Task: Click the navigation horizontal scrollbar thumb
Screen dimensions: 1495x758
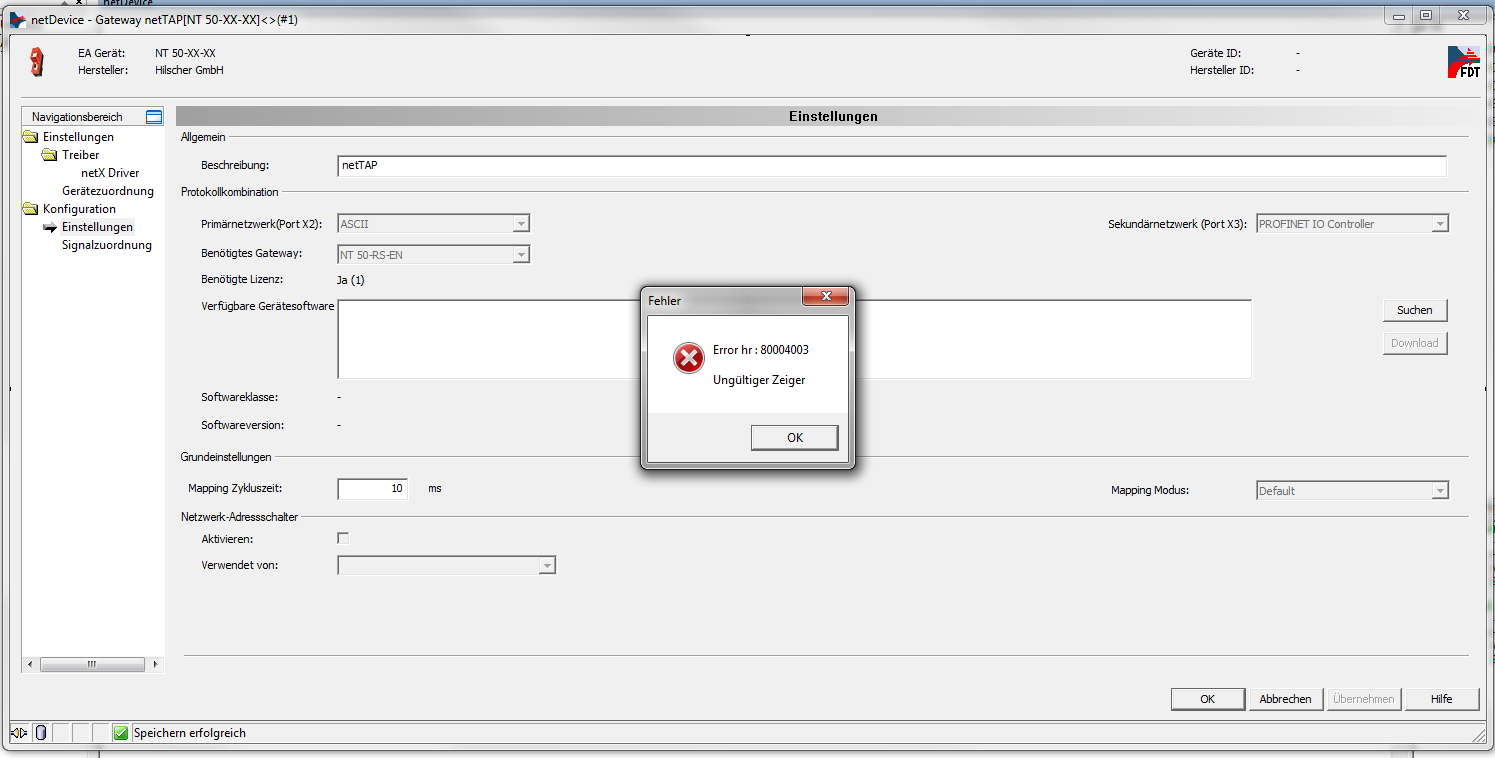Action: tap(92, 664)
